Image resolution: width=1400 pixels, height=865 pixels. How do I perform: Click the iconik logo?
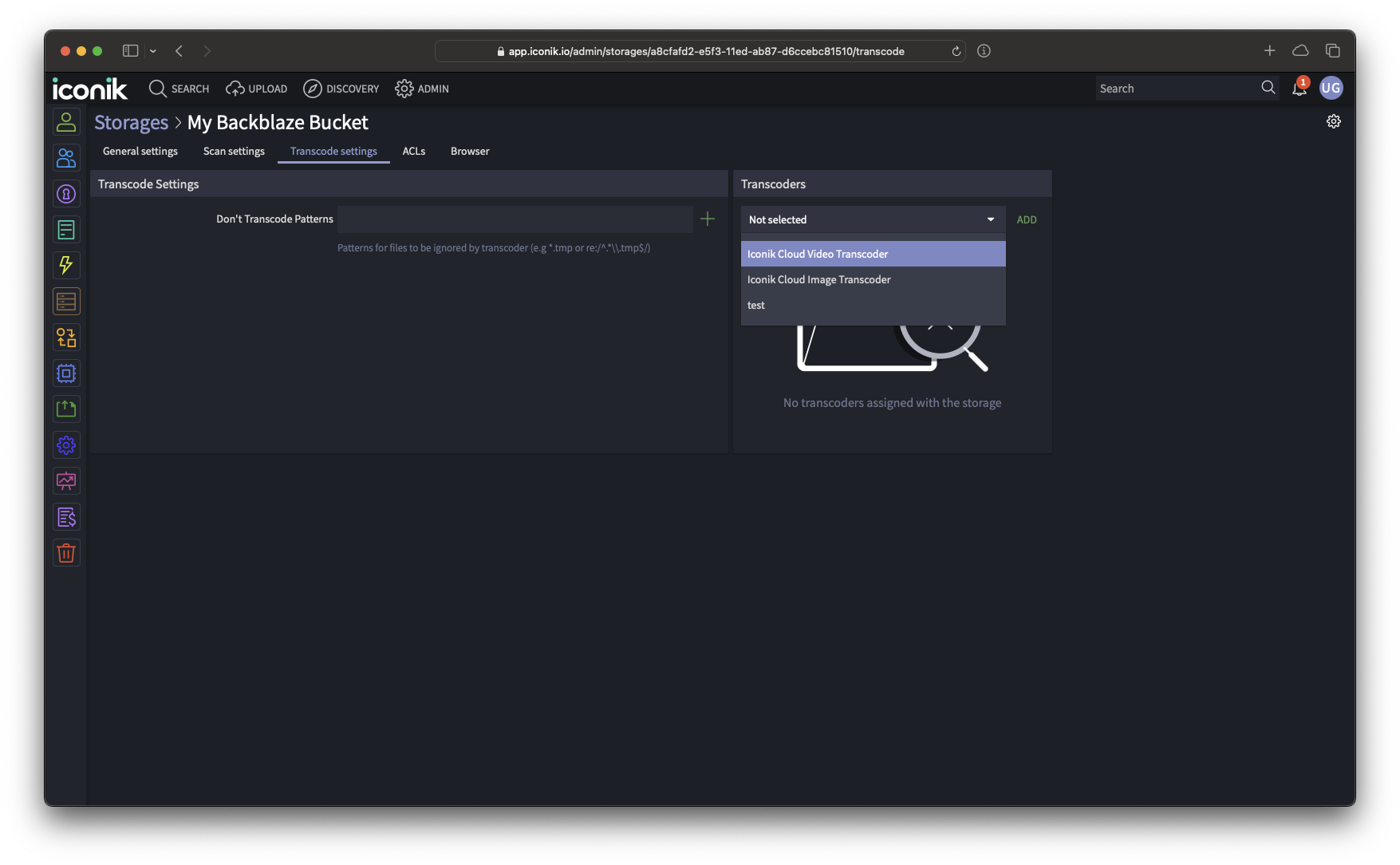(x=89, y=89)
